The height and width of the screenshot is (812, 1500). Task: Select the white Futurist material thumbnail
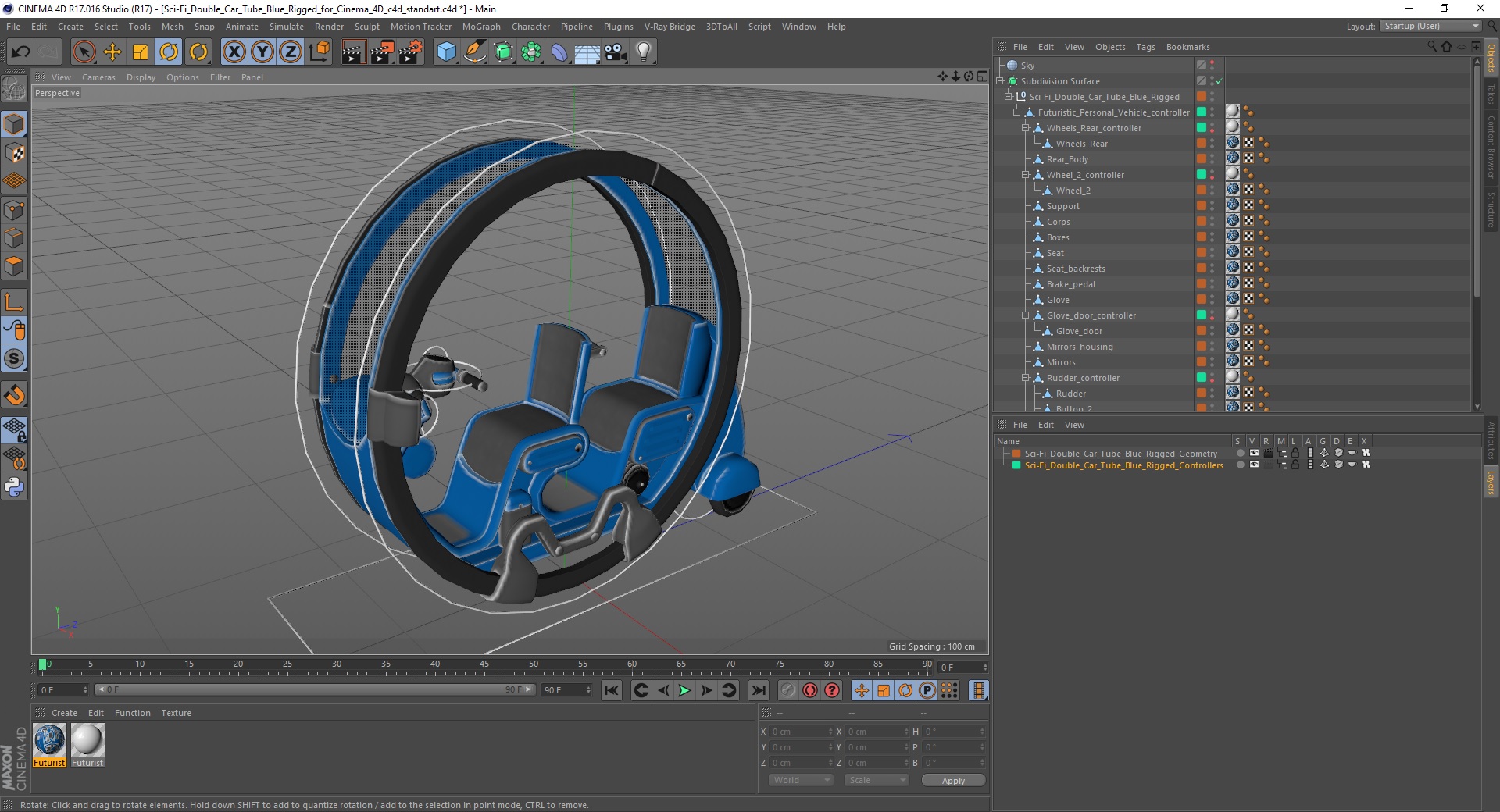click(87, 740)
